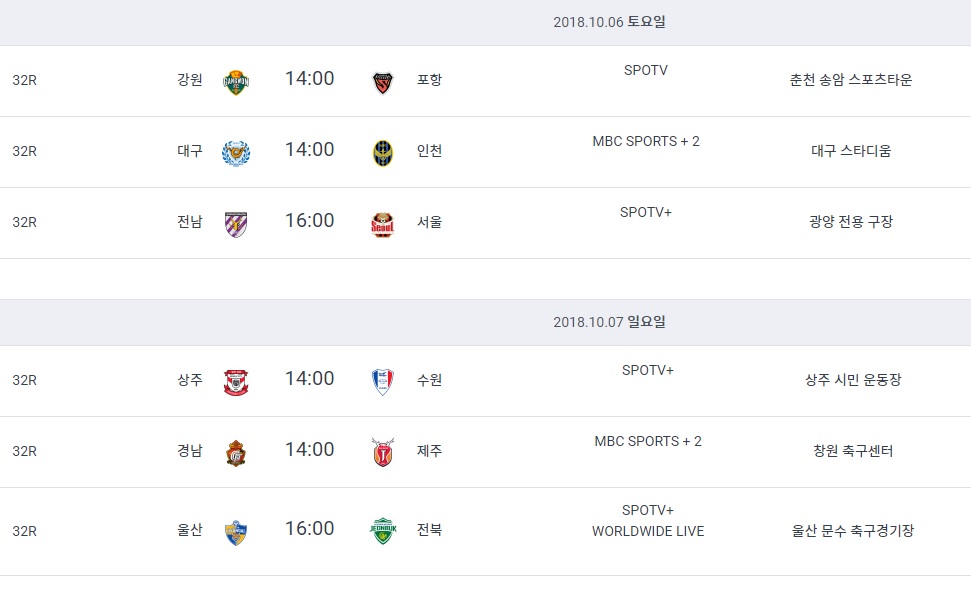Click the Pohang (포항) team emblem

(383, 82)
